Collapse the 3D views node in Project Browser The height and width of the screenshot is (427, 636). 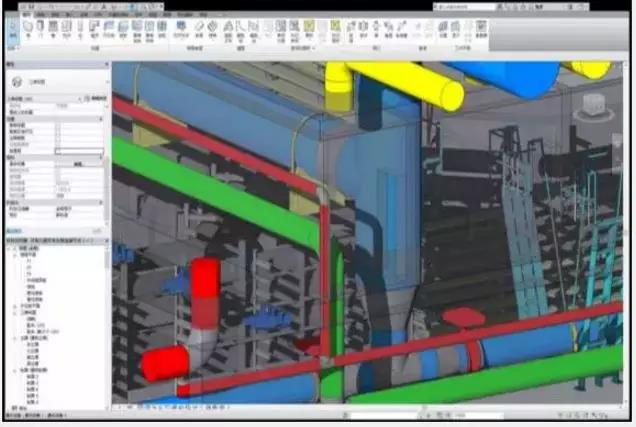(15, 313)
